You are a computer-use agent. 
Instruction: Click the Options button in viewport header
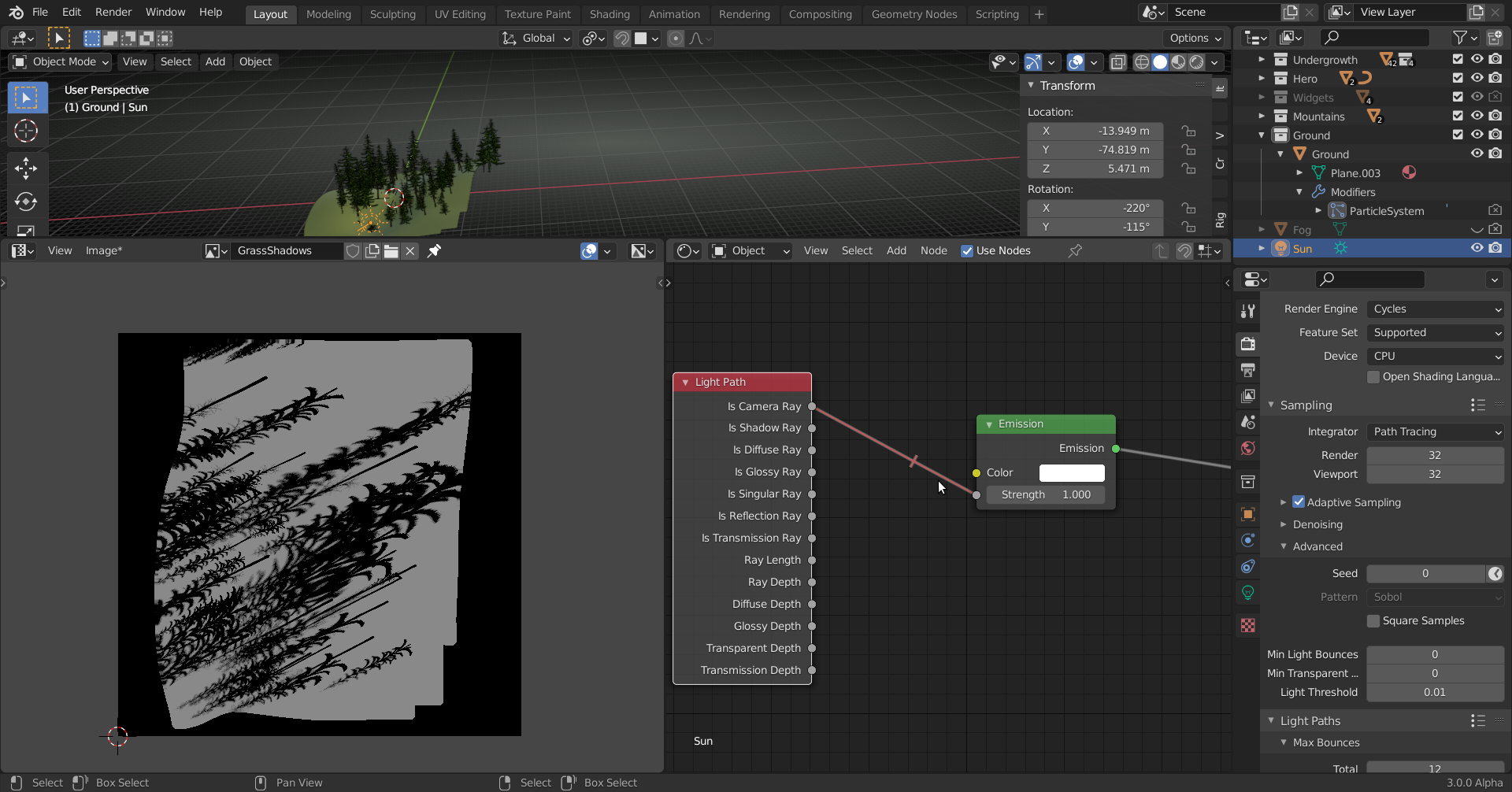(x=1195, y=38)
